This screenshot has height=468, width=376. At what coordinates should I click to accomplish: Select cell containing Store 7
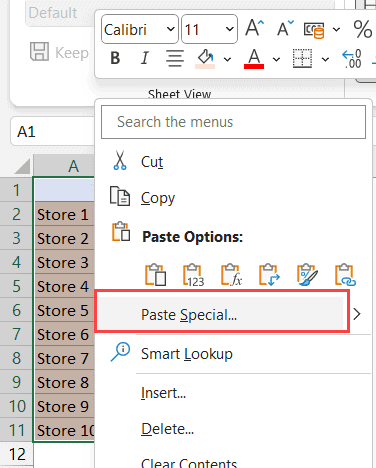(x=64, y=358)
